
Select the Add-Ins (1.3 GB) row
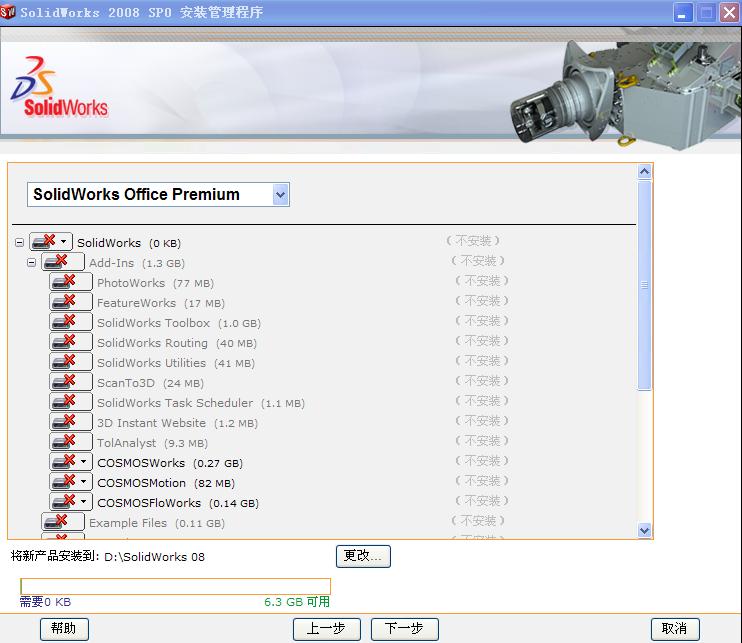(x=137, y=263)
